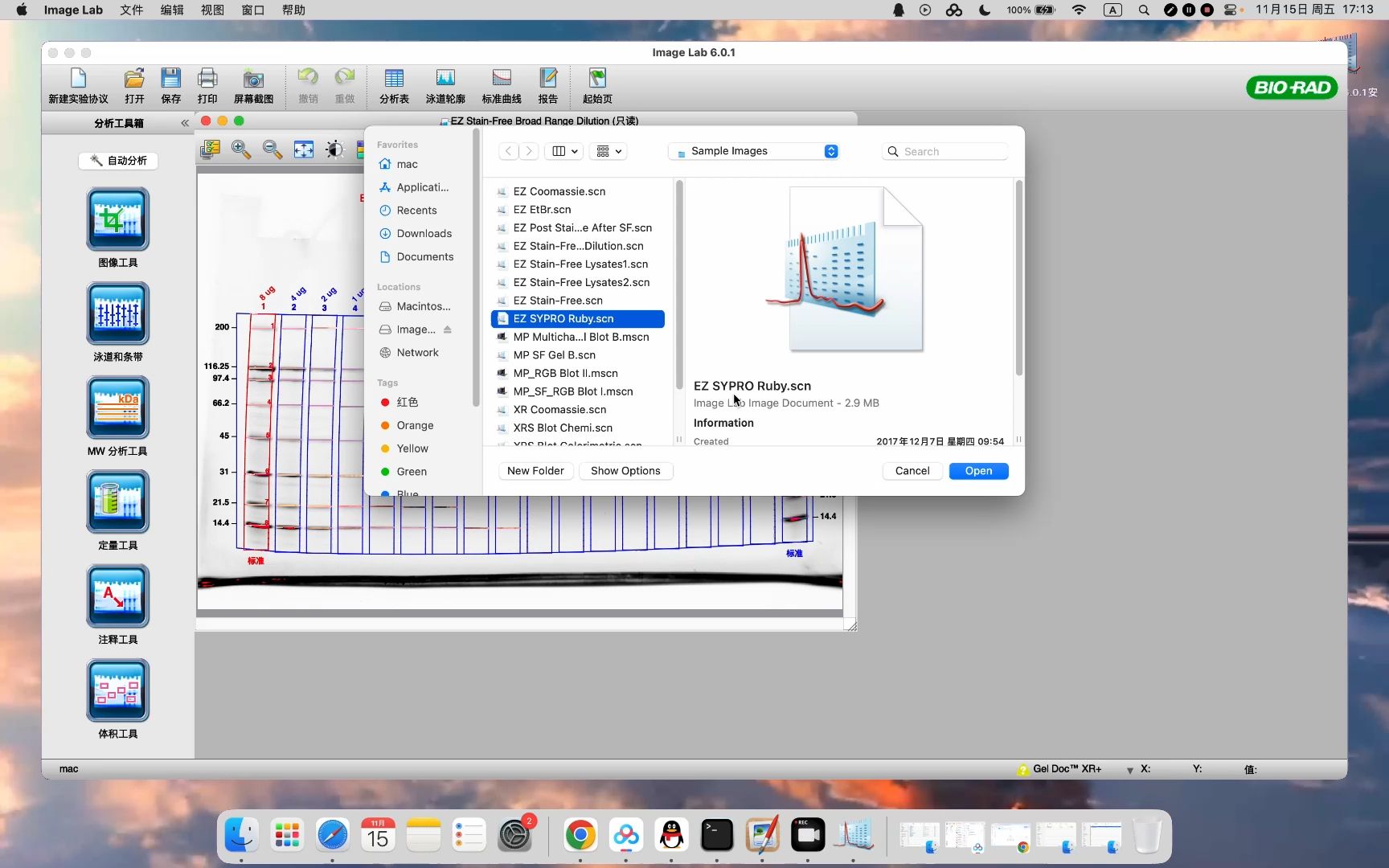Open the 视图 menu in menu bar
Viewport: 1389px width, 868px height.
point(211,10)
